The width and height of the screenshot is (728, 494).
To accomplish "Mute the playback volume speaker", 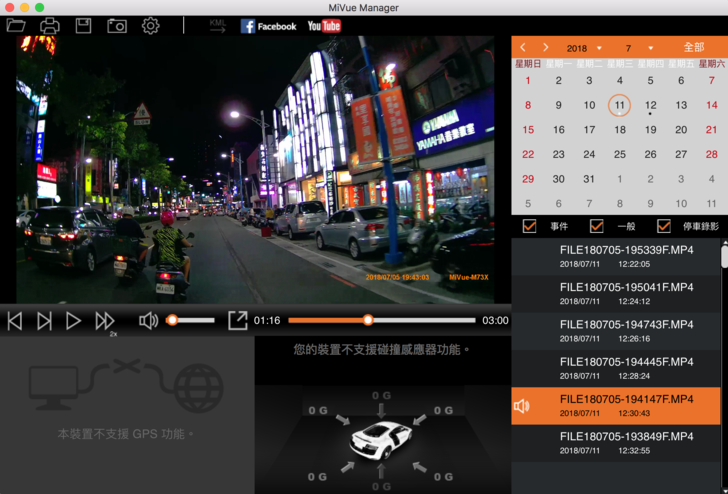I will 149,320.
